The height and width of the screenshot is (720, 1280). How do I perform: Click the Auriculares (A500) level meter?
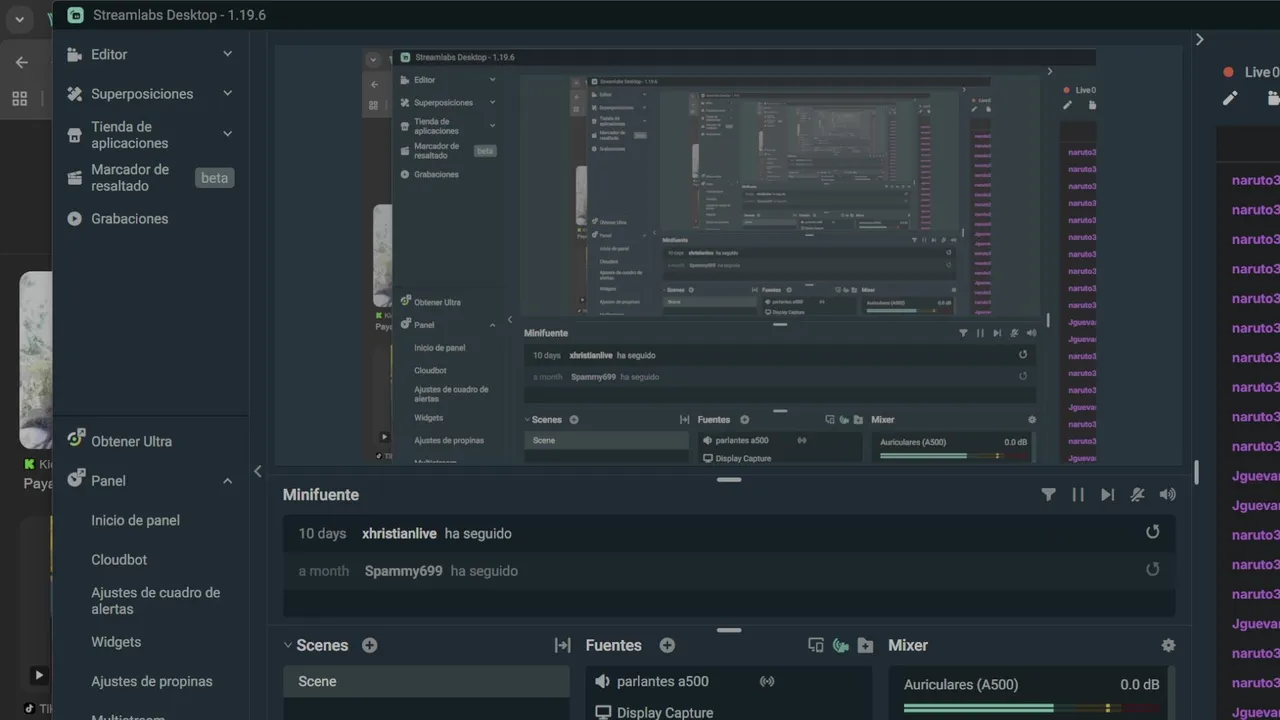pos(1032,708)
